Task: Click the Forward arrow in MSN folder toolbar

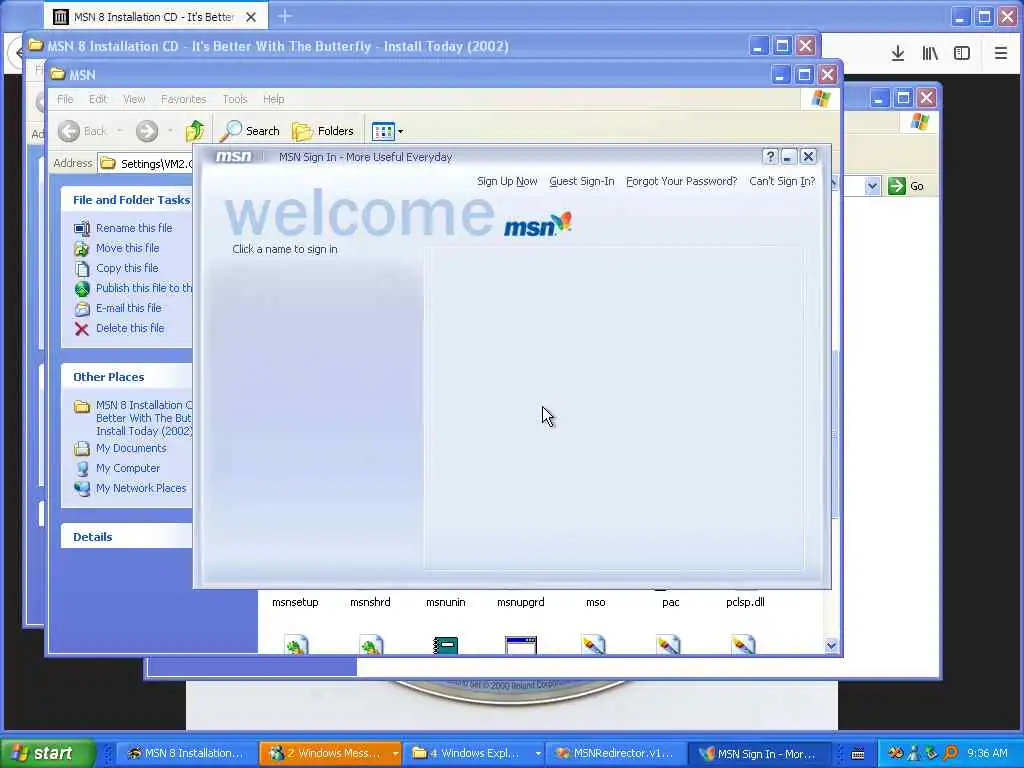Action: pyautogui.click(x=147, y=131)
